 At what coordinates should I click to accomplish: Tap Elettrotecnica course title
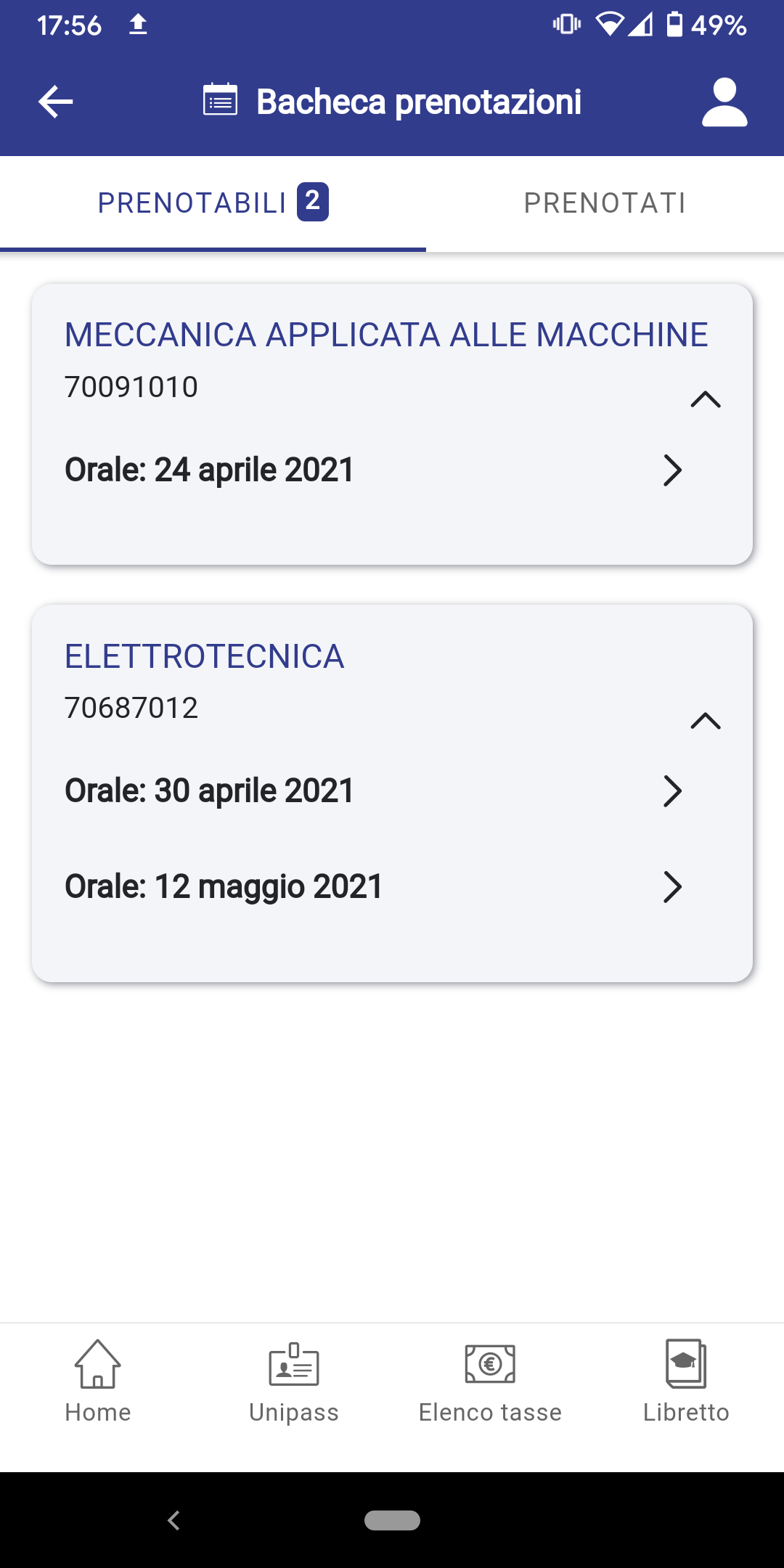(x=204, y=656)
